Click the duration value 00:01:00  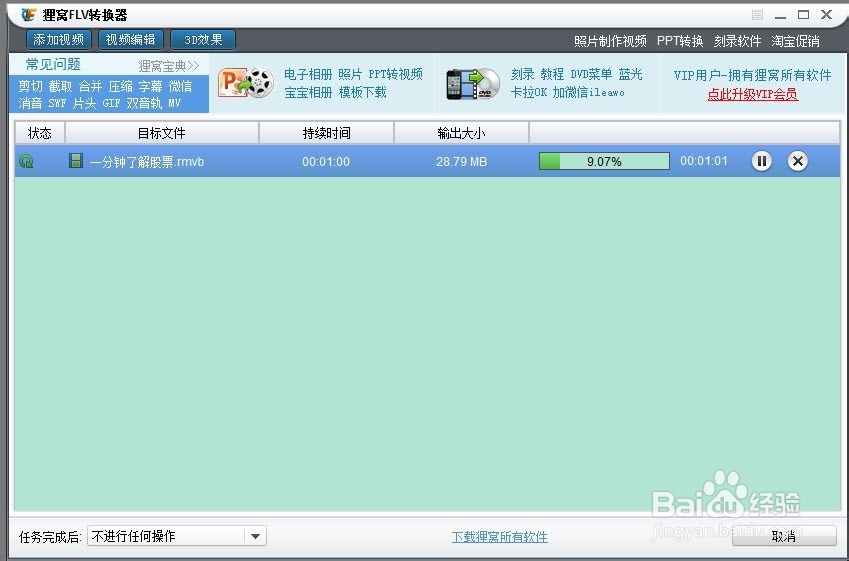[326, 161]
